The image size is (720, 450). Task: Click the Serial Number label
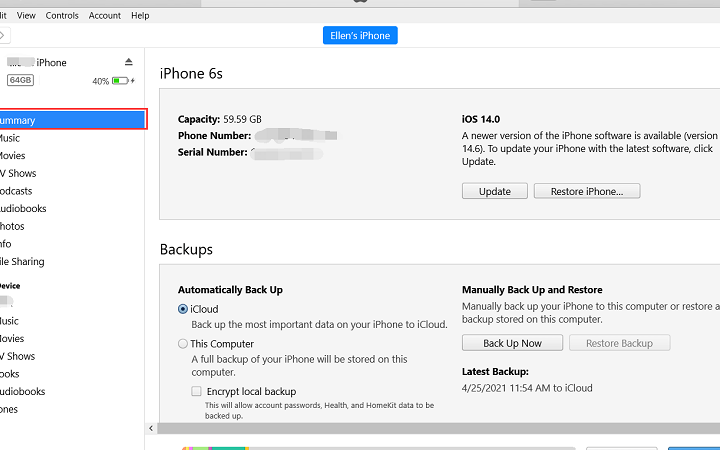click(x=213, y=152)
